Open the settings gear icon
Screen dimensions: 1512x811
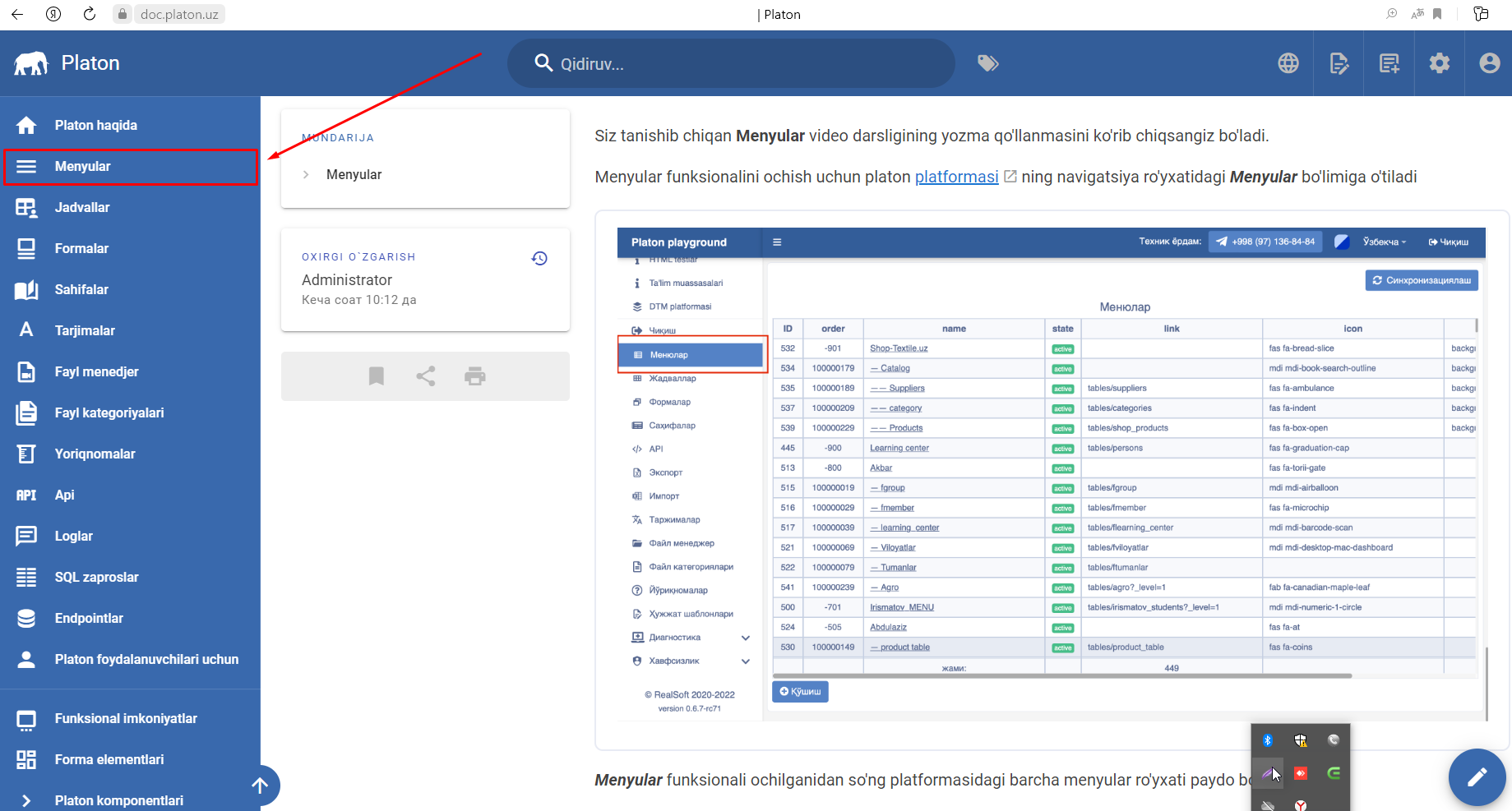(x=1440, y=63)
